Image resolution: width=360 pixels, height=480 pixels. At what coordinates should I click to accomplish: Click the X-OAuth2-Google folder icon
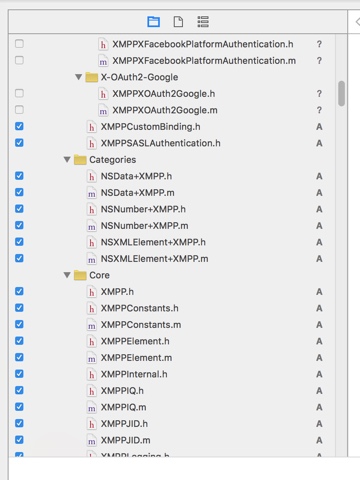click(x=91, y=77)
